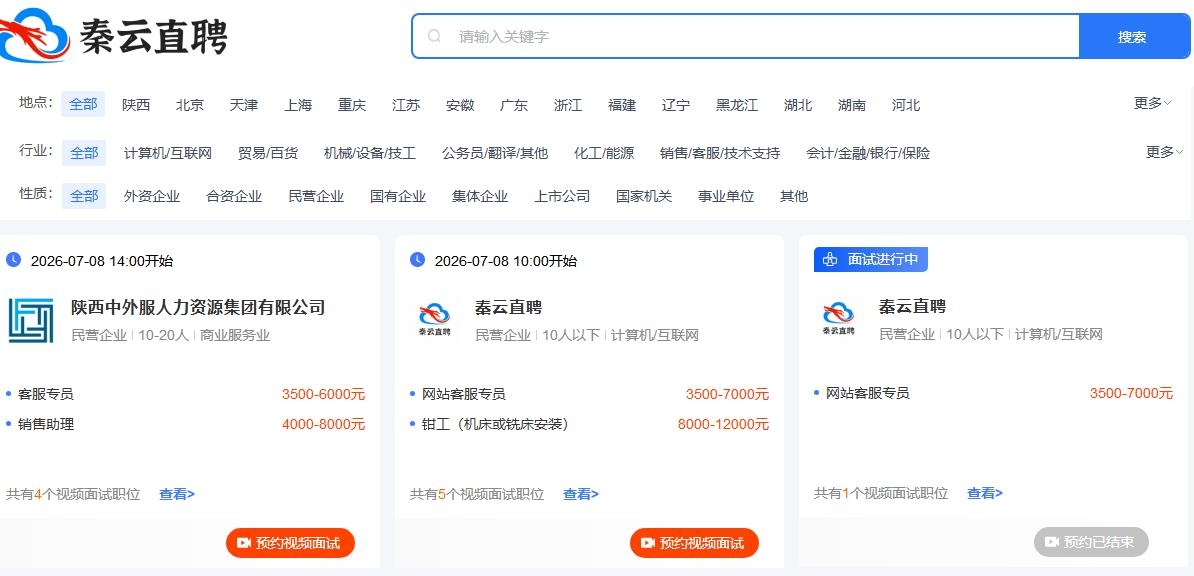The width and height of the screenshot is (1194, 576).
Task: Filter company type by 外资企业
Action: [152, 196]
